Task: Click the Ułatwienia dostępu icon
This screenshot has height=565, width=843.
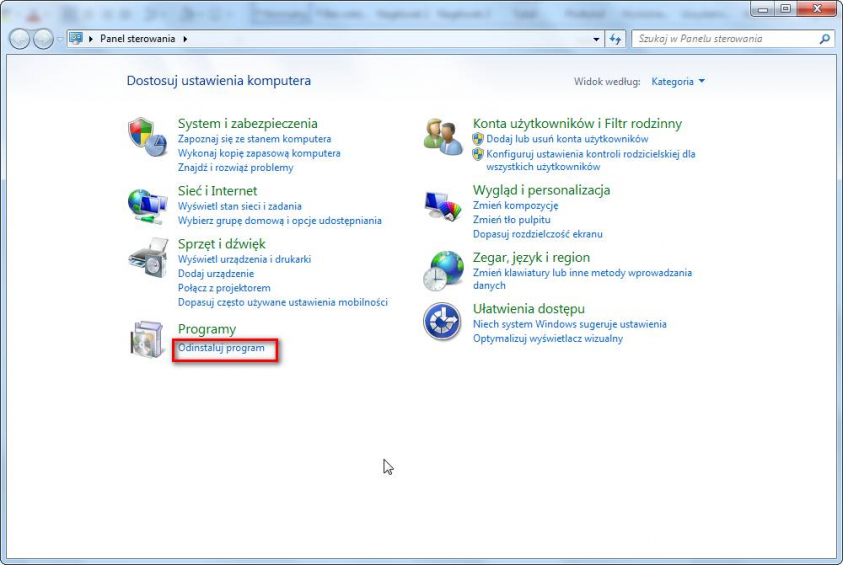Action: [442, 322]
